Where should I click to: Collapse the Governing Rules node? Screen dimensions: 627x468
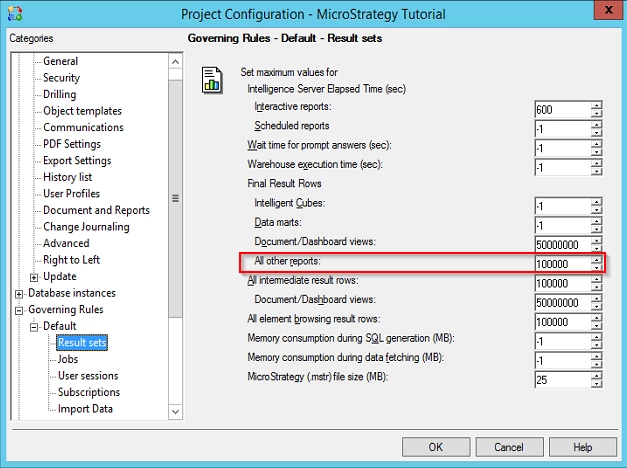click(19, 310)
